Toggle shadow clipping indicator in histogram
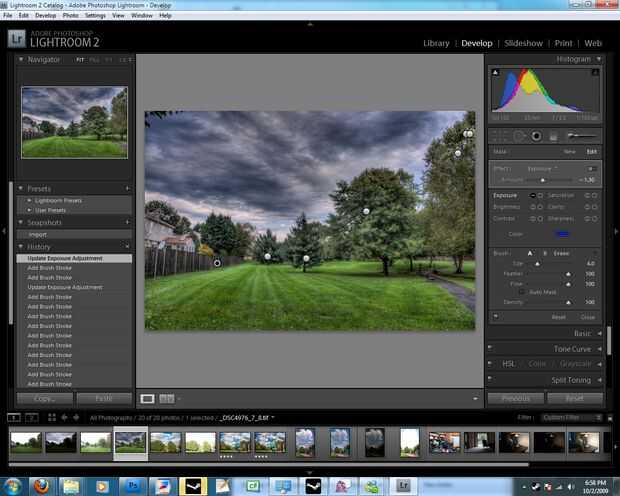Viewport: 620px width, 496px height. pos(495,72)
